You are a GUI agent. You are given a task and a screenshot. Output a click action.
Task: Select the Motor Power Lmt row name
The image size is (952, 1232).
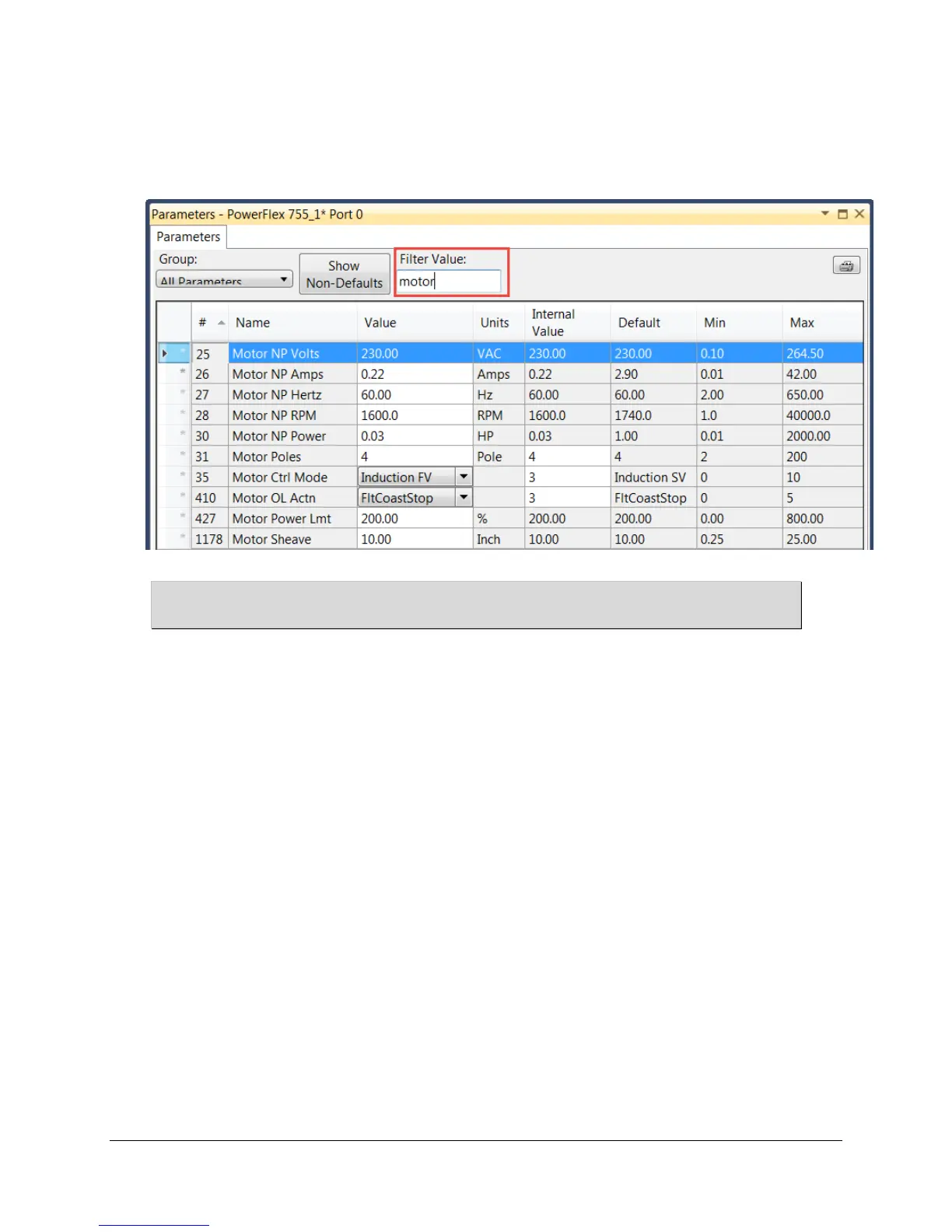coord(282,519)
